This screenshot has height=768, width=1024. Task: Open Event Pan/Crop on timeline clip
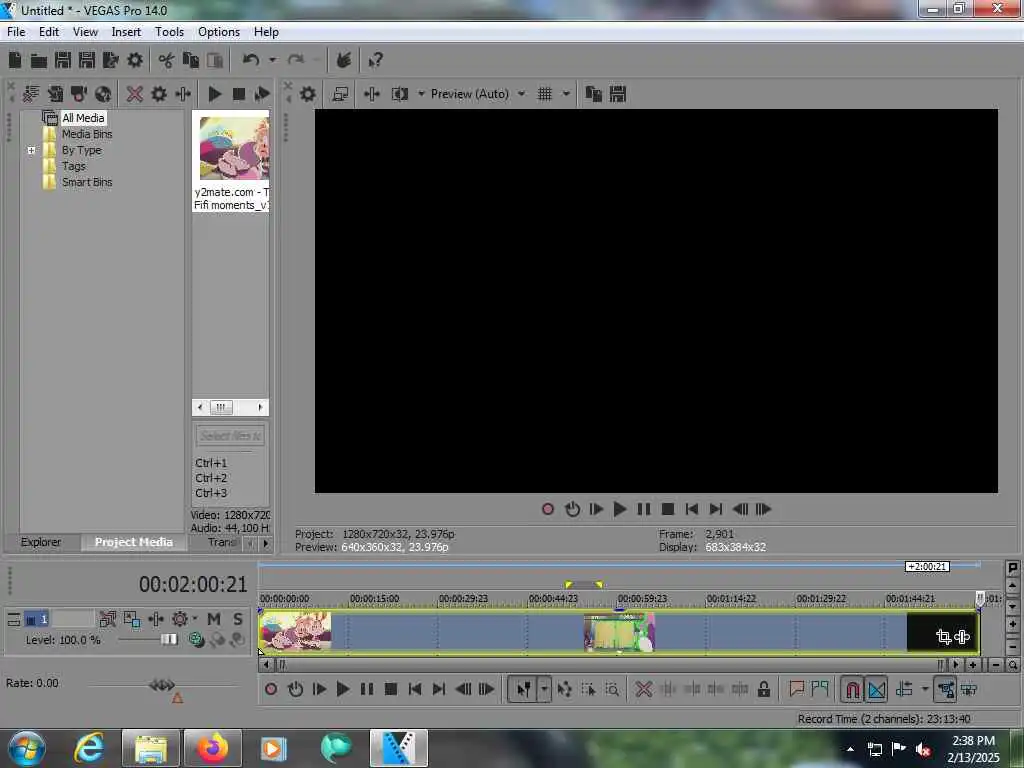(943, 637)
